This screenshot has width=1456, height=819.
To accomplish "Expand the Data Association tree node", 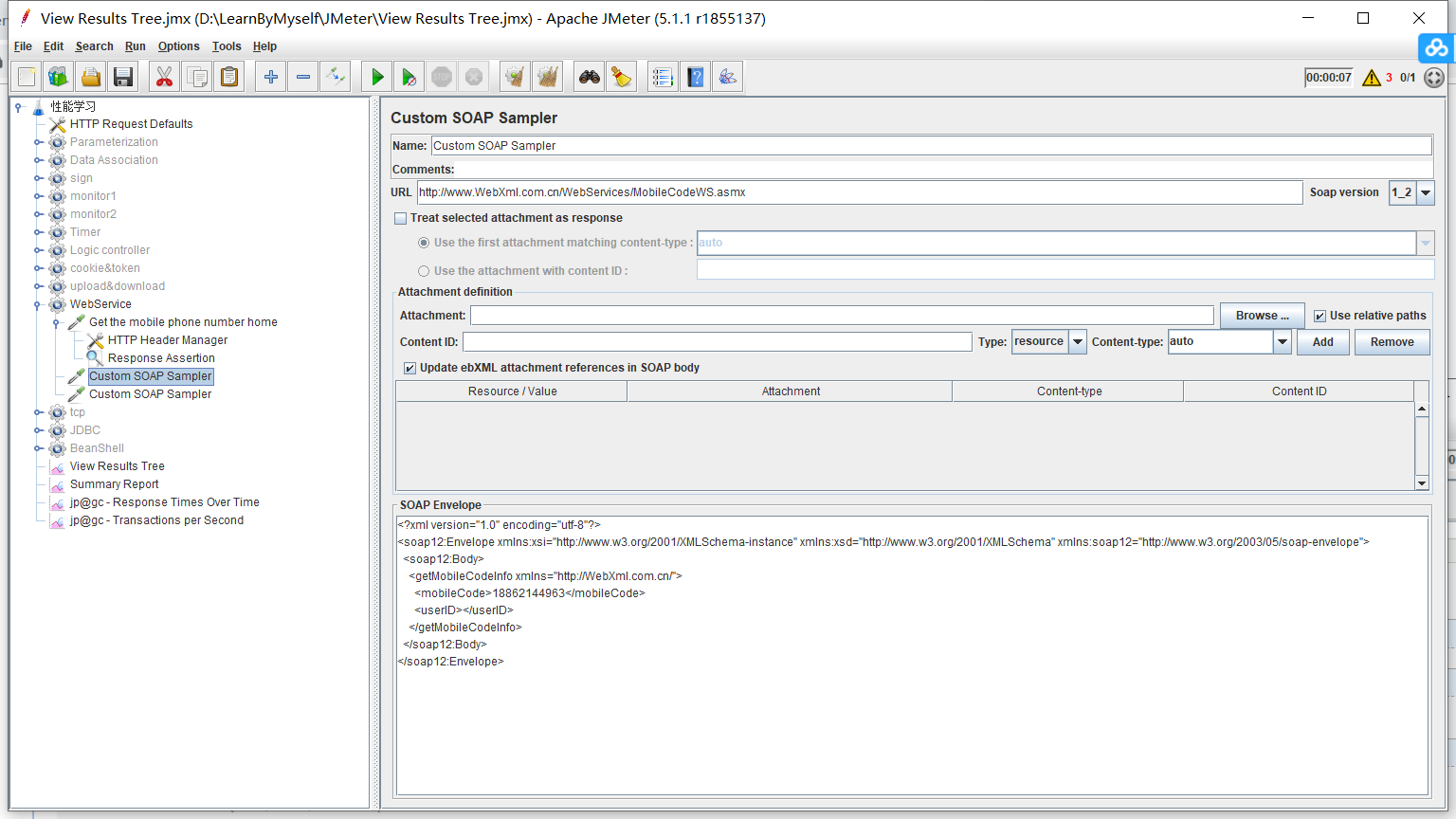I will [38, 160].
